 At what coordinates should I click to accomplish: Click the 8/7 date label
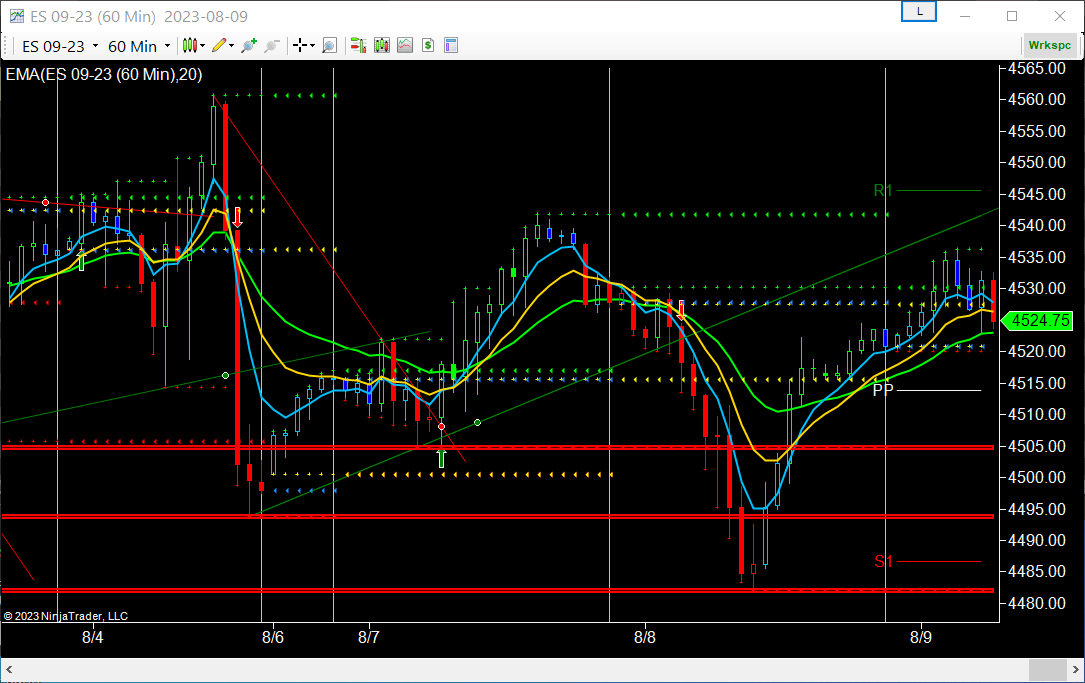click(369, 637)
